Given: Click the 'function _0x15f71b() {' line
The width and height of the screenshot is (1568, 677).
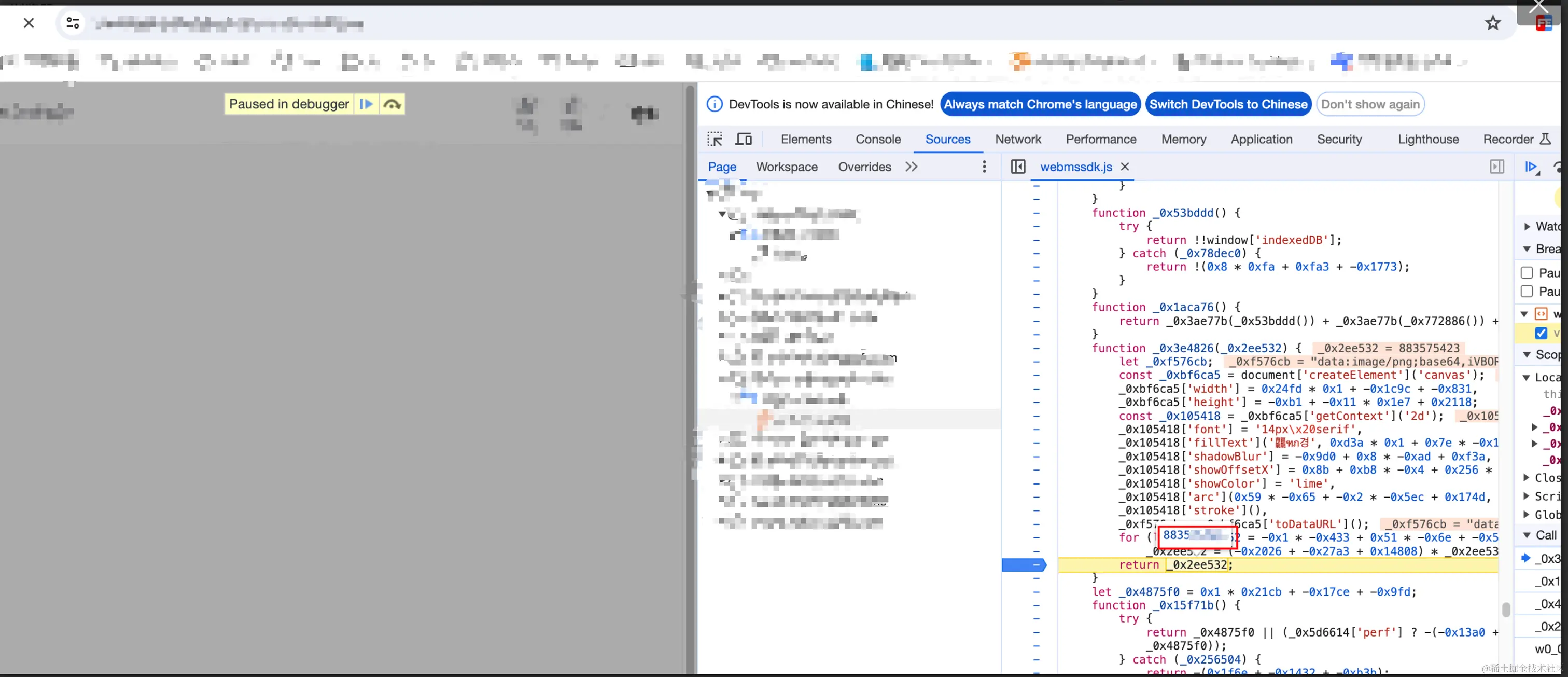Looking at the screenshot, I should (x=1166, y=605).
